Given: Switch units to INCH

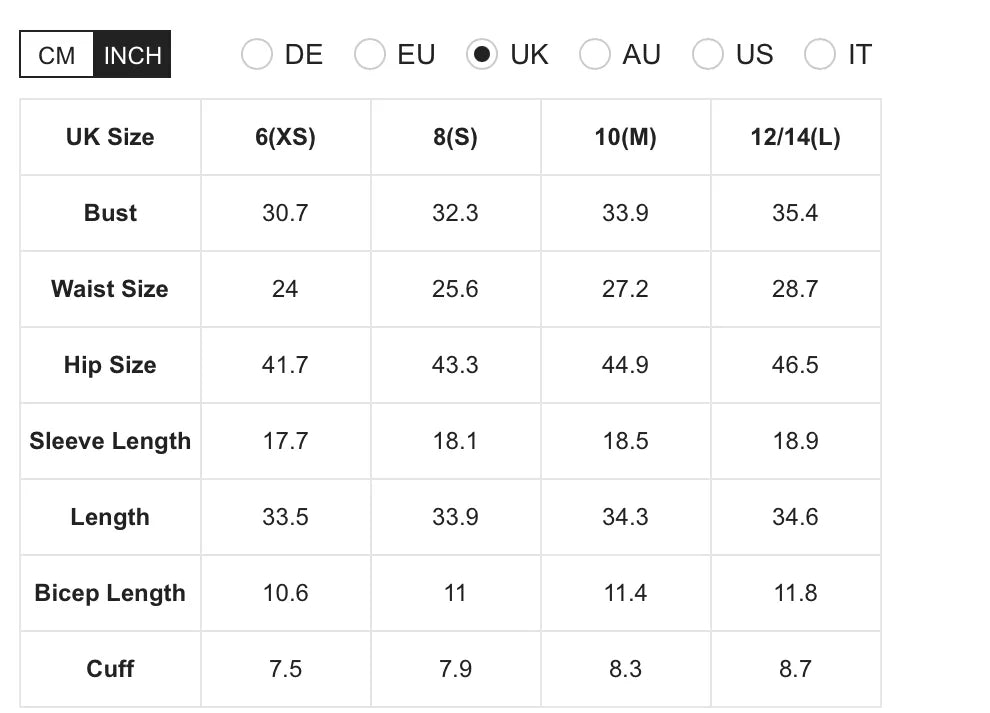Looking at the screenshot, I should (132, 55).
